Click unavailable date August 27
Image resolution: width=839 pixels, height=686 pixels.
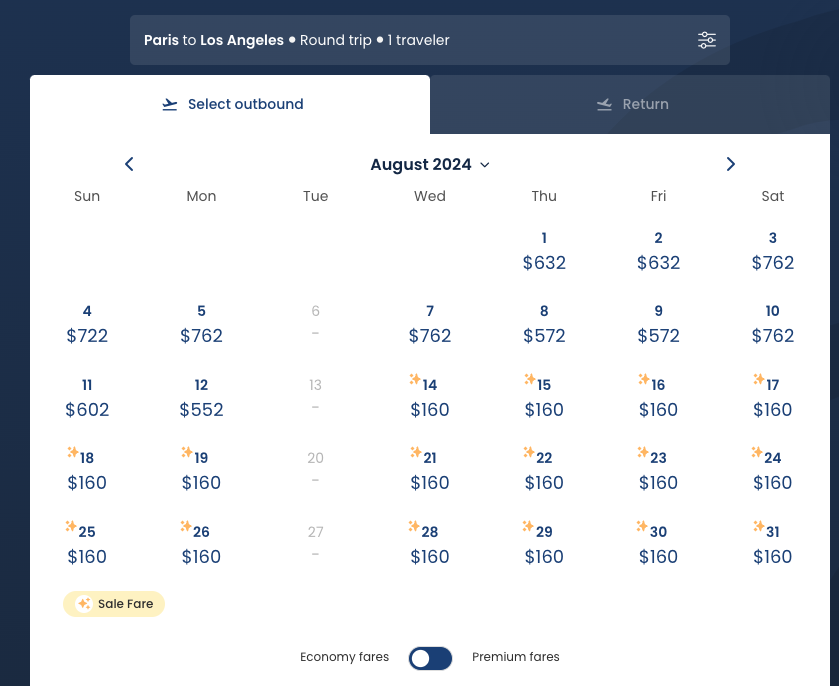pos(315,542)
